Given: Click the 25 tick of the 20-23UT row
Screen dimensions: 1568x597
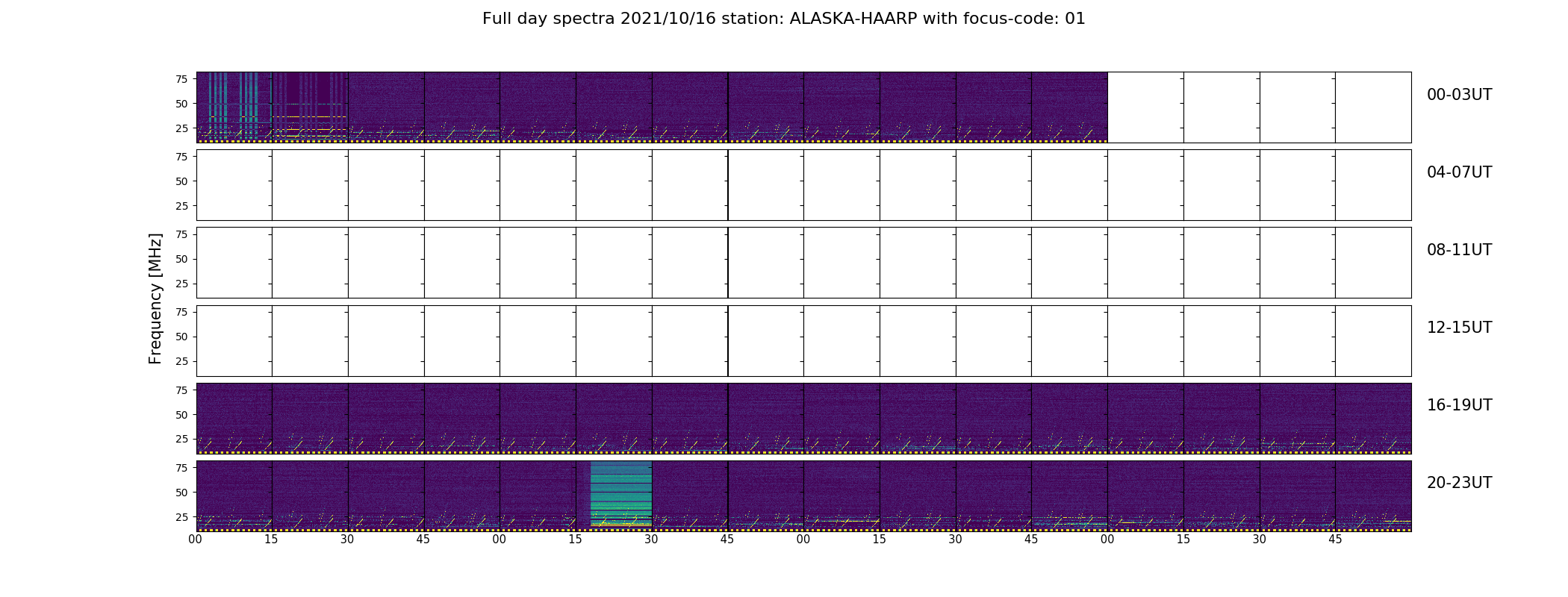Looking at the screenshot, I should [x=181, y=516].
